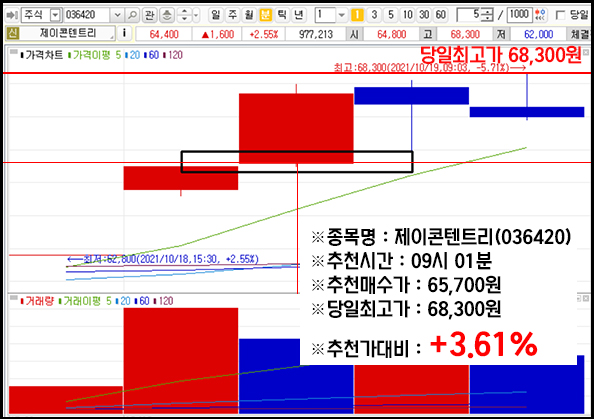Open the stock info 'i' icon
Image resolution: width=594 pixels, height=419 pixels.
click(124, 34)
